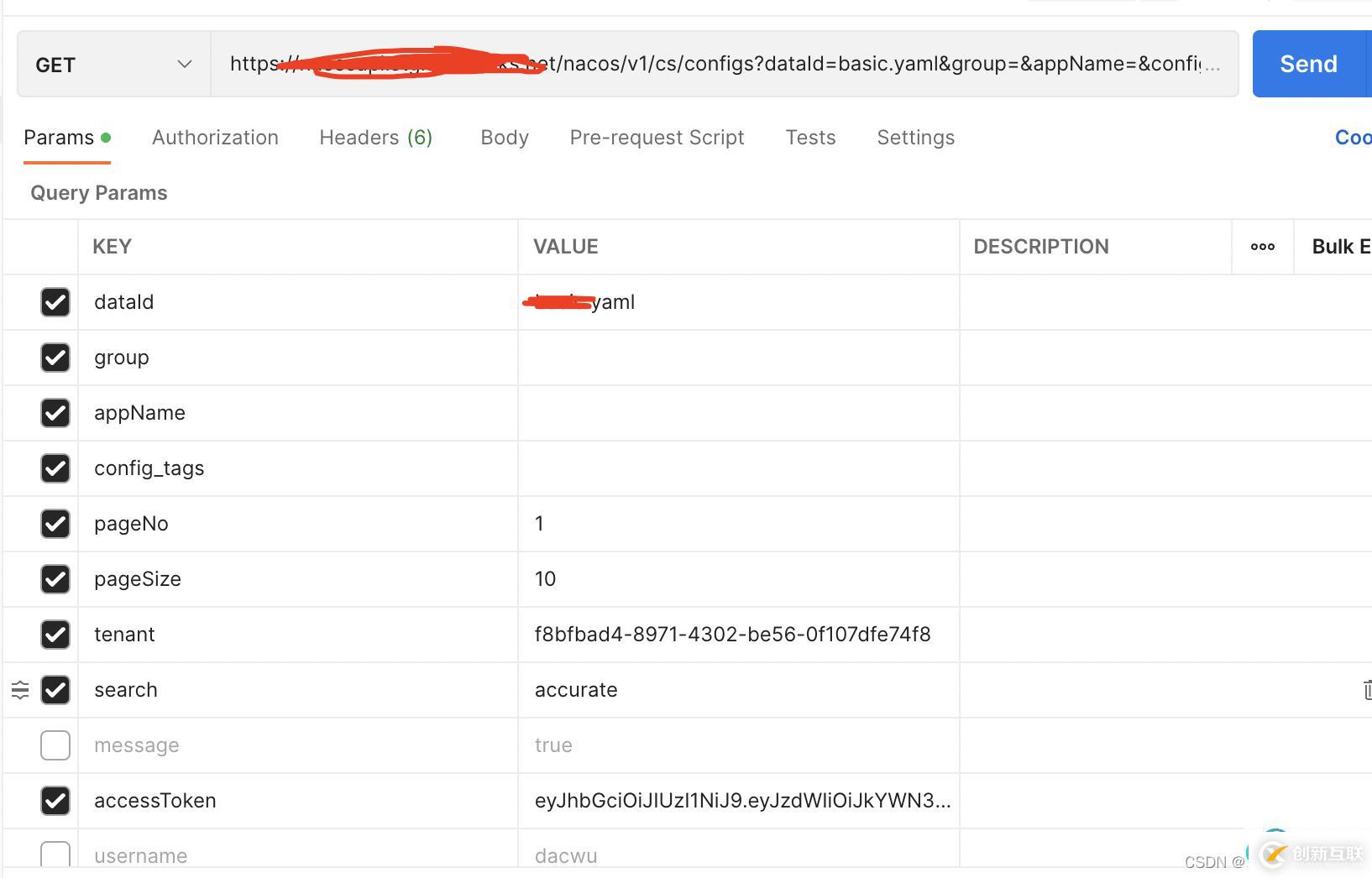This screenshot has width=1372, height=878.
Task: Disable the tenant parameter checkbox
Action: (x=55, y=635)
